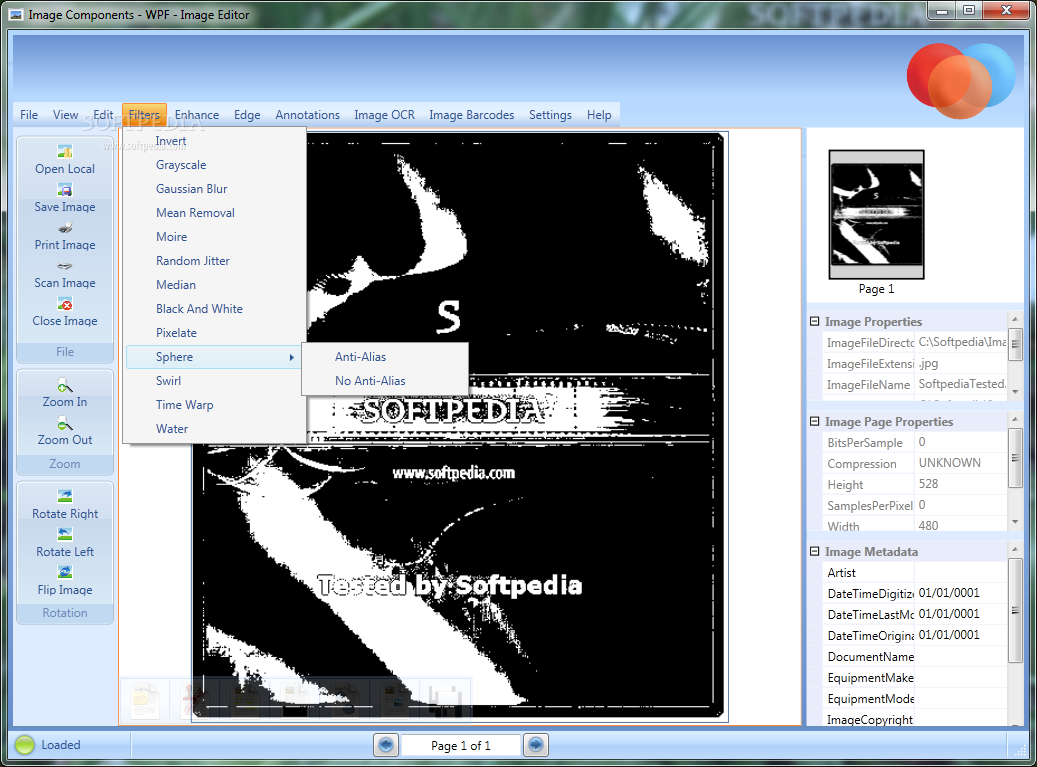
Task: Click the Flip Image button label
Action: (x=65, y=590)
